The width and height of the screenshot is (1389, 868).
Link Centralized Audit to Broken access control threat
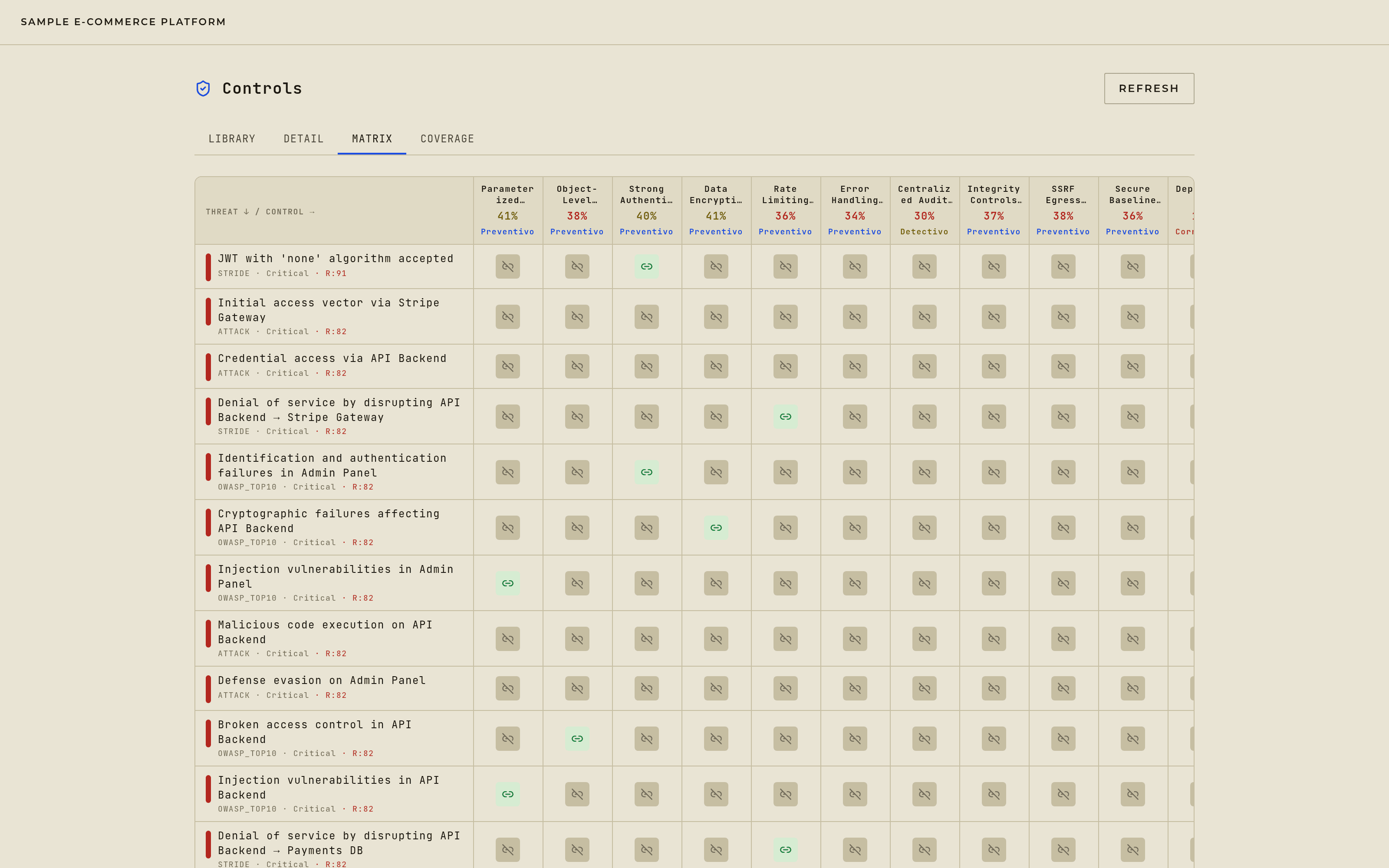924,738
